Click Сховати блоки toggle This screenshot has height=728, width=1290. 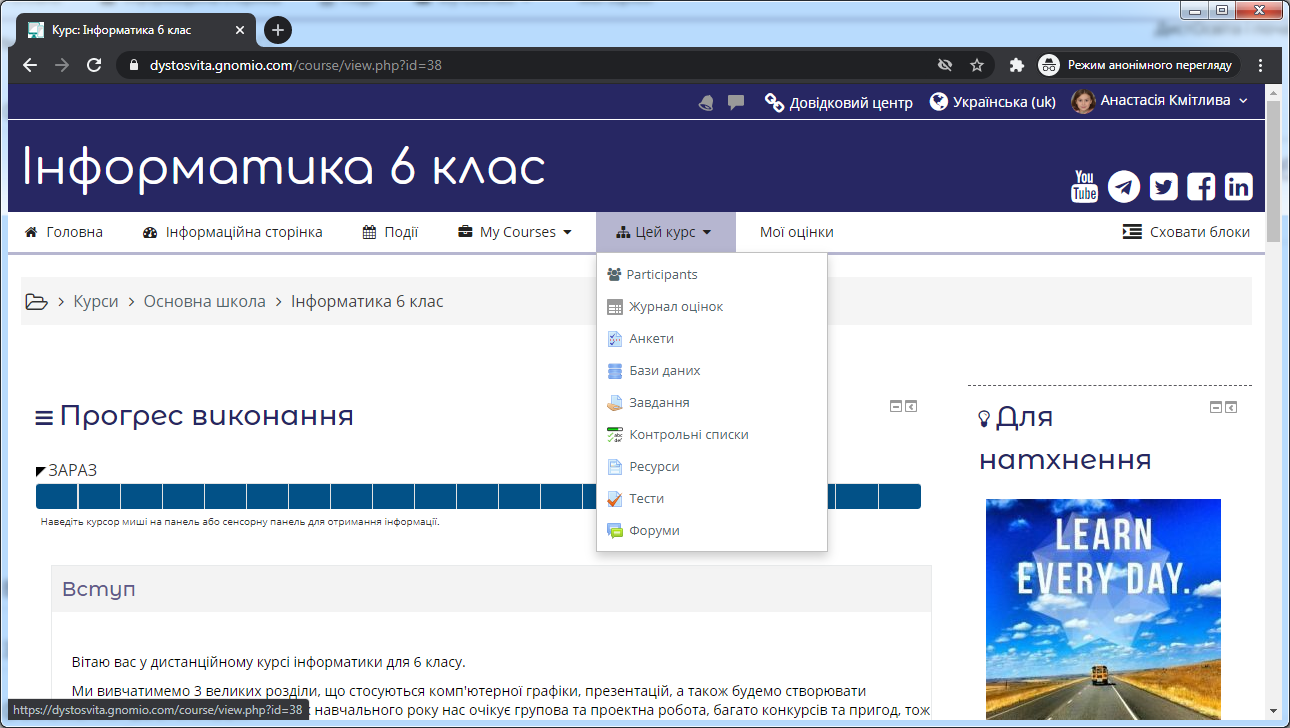click(x=1186, y=232)
